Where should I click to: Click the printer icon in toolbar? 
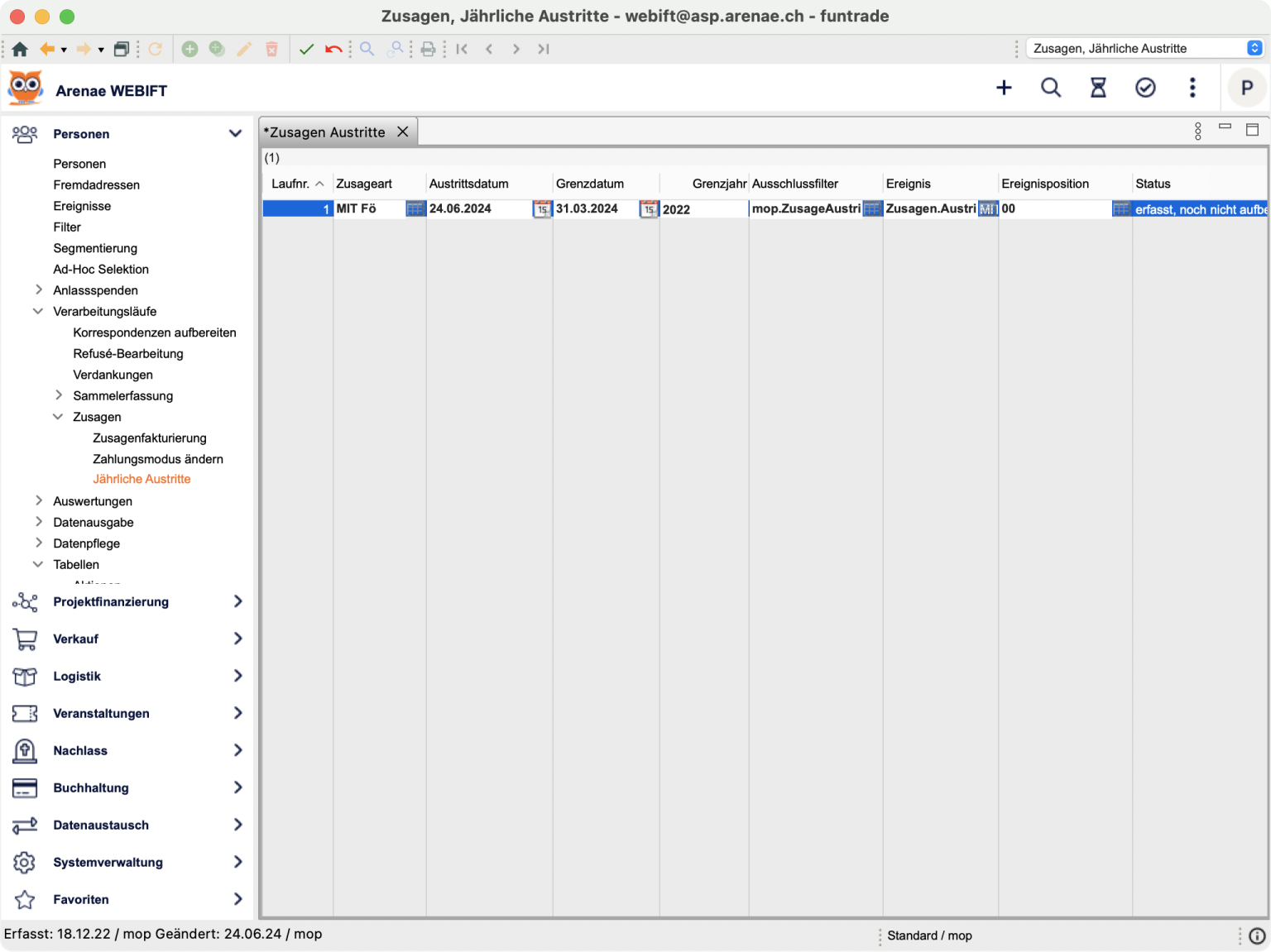point(428,50)
